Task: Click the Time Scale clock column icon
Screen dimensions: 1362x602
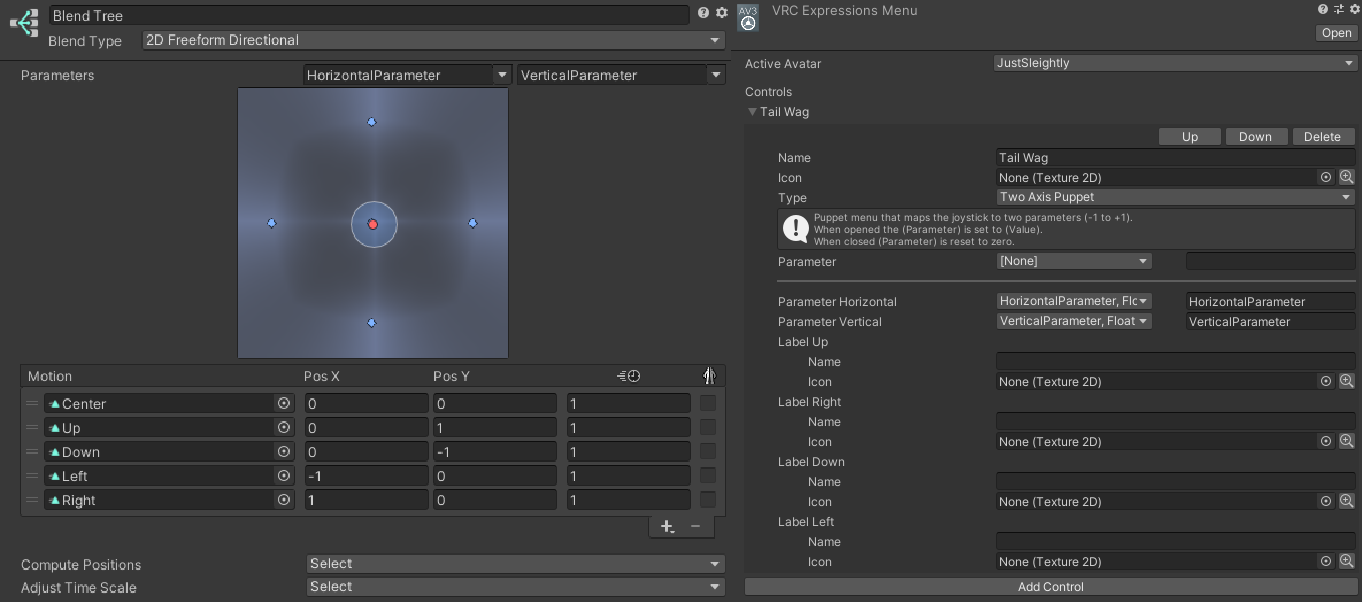Action: 628,376
